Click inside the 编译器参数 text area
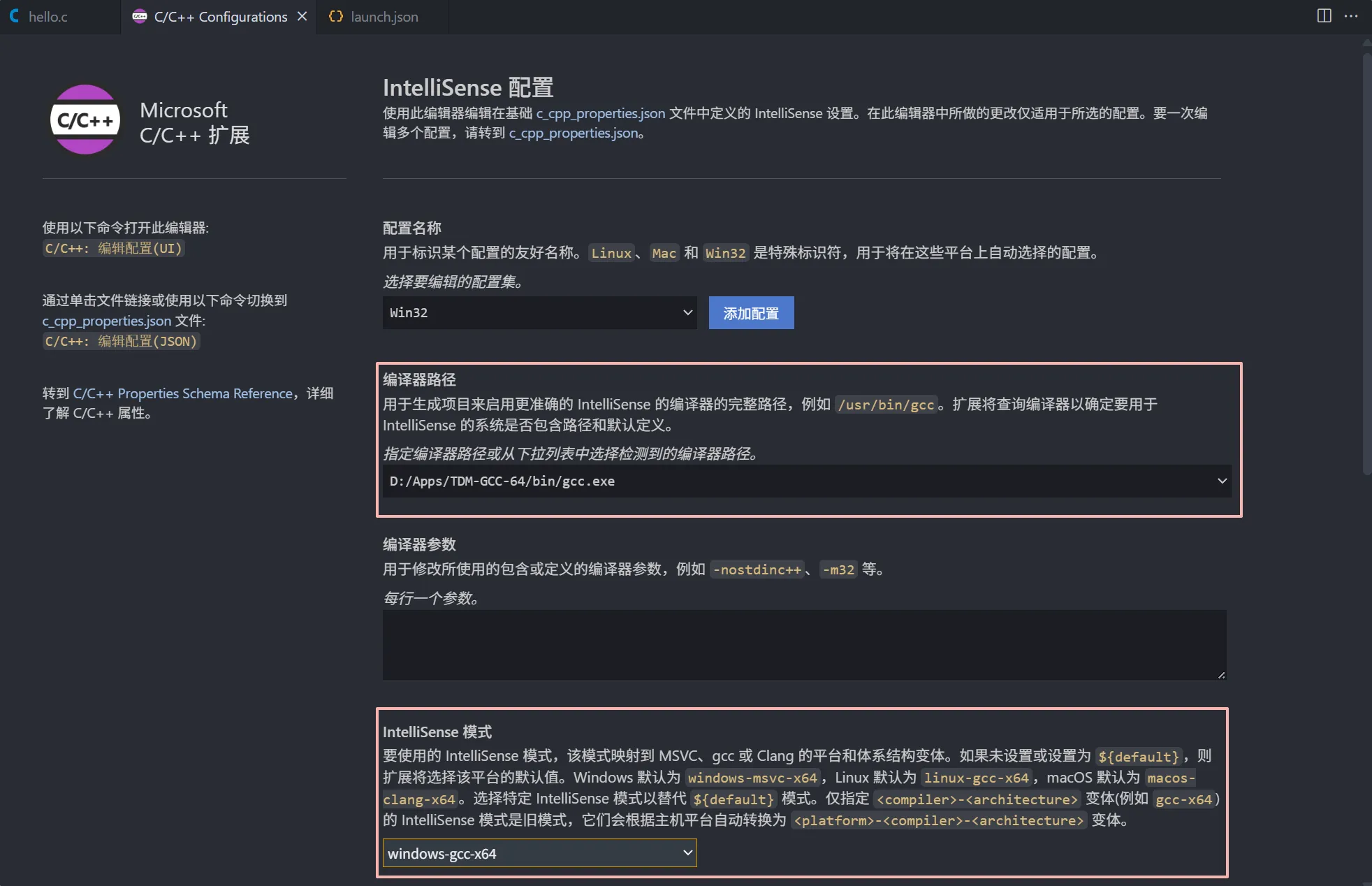 point(803,644)
